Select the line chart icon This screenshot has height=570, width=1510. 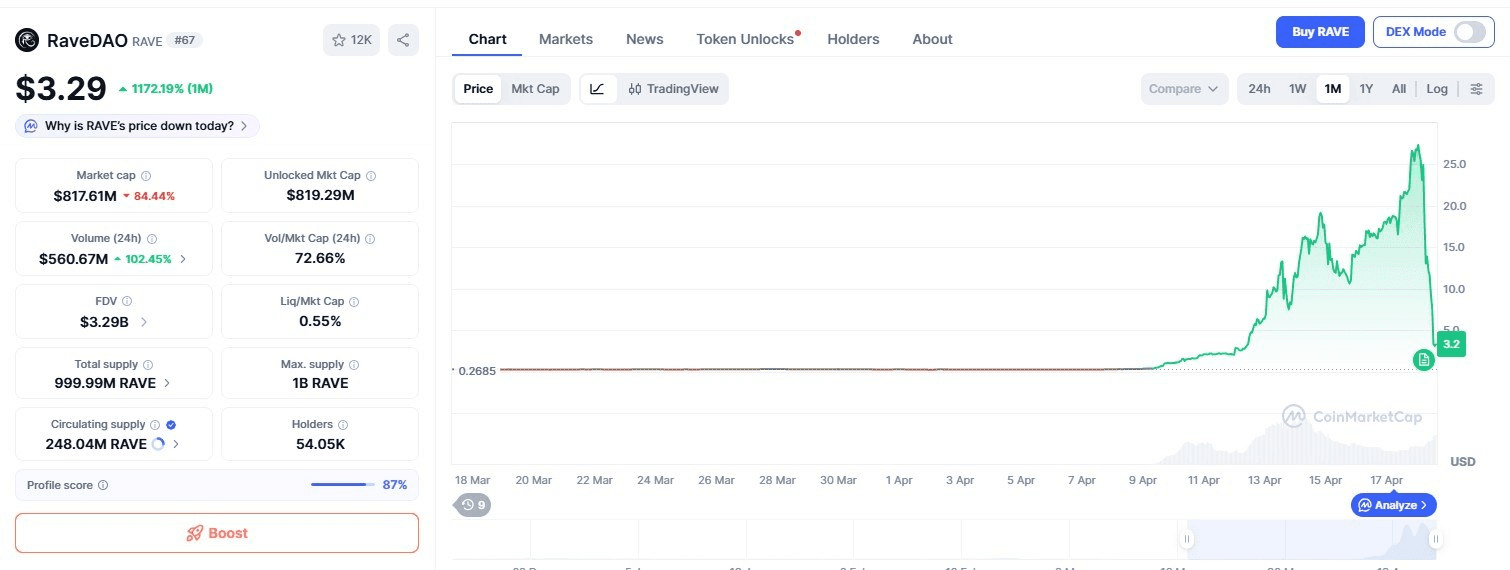pyautogui.click(x=597, y=89)
